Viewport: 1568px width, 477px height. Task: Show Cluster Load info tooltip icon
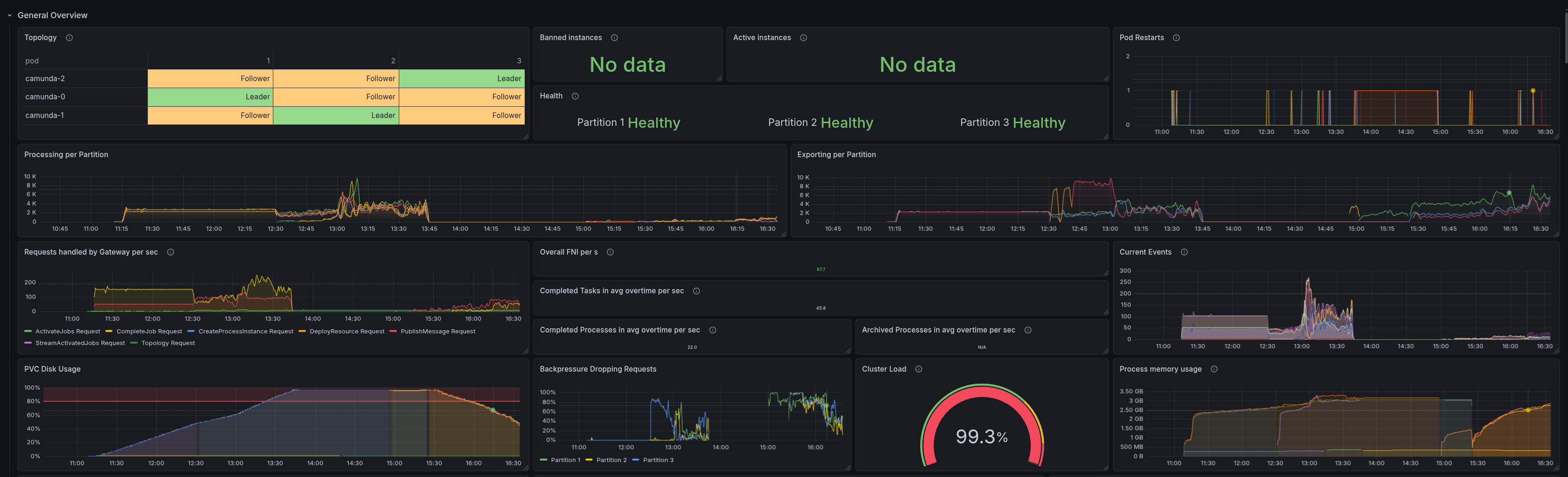(918, 369)
